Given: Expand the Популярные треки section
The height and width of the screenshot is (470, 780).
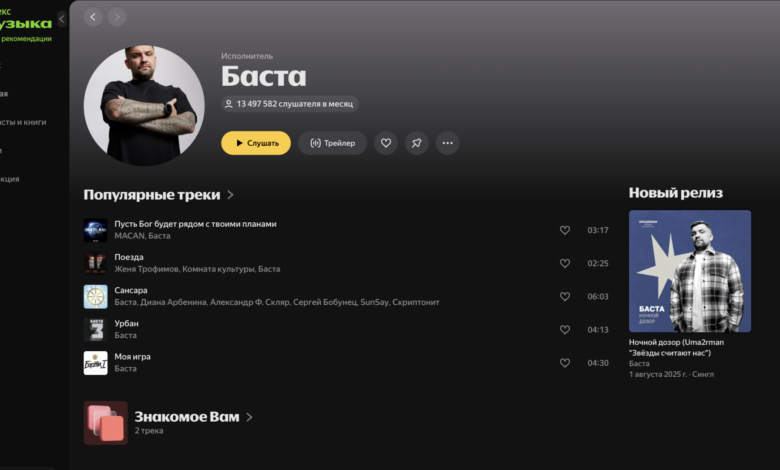Looking at the screenshot, I should click(x=230, y=195).
